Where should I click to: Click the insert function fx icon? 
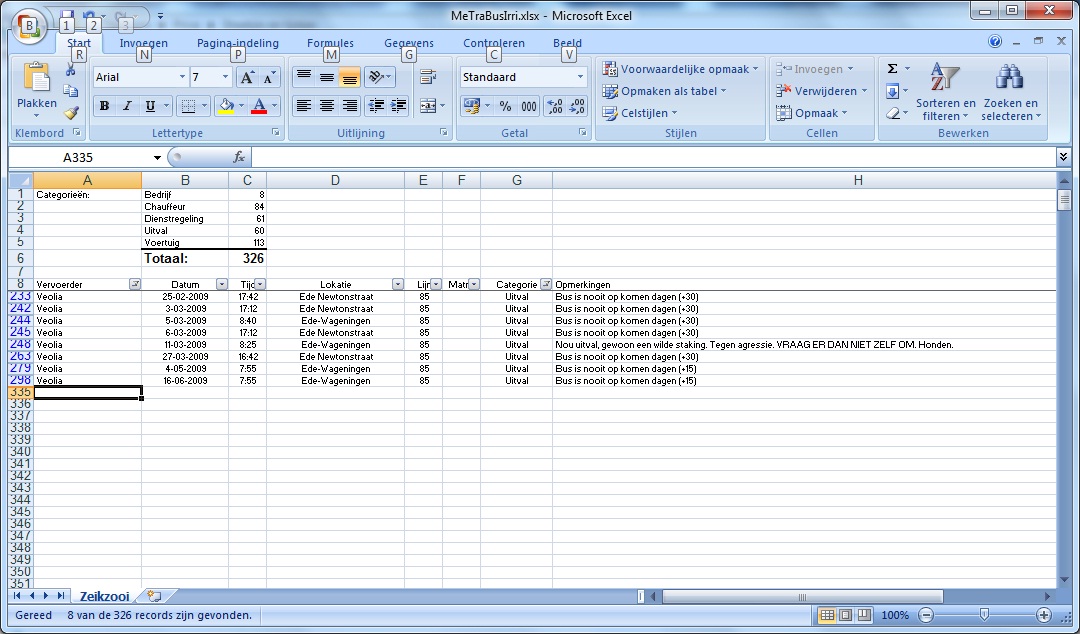238,157
